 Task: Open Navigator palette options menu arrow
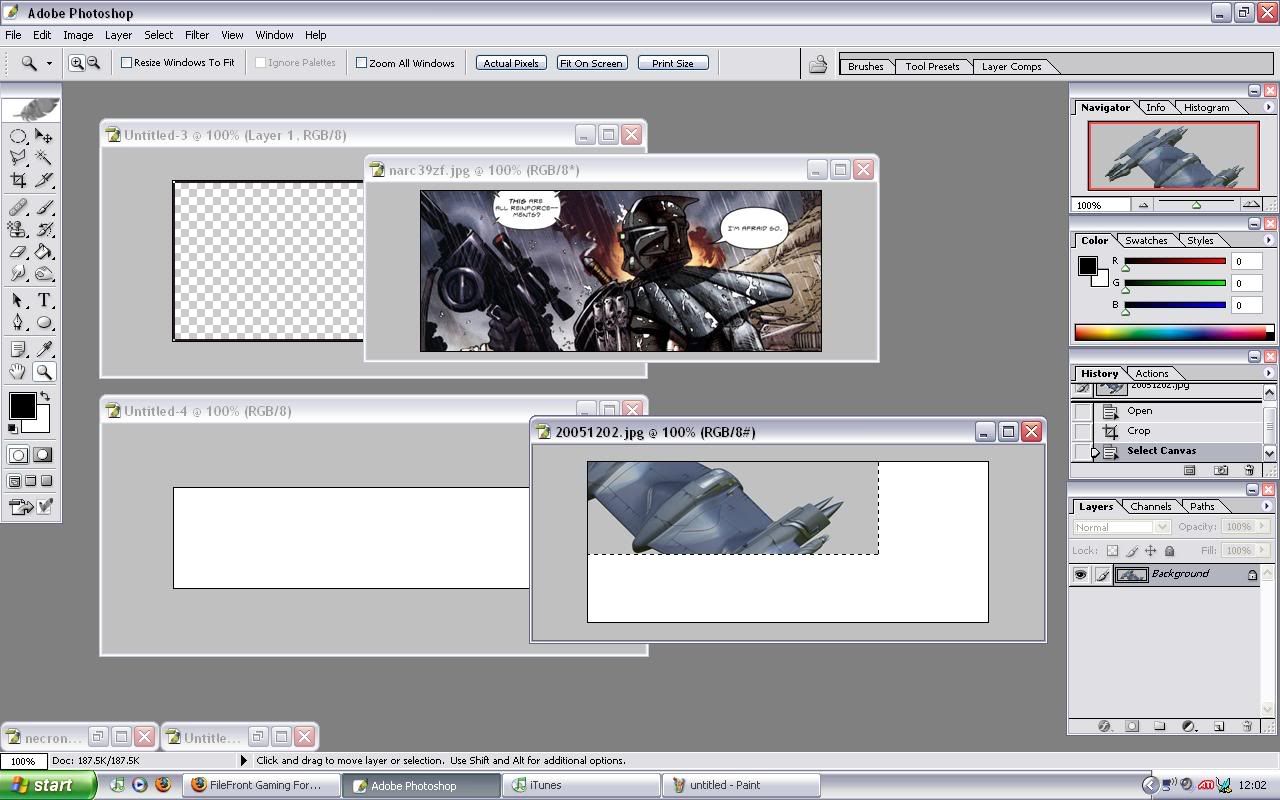click(1268, 107)
